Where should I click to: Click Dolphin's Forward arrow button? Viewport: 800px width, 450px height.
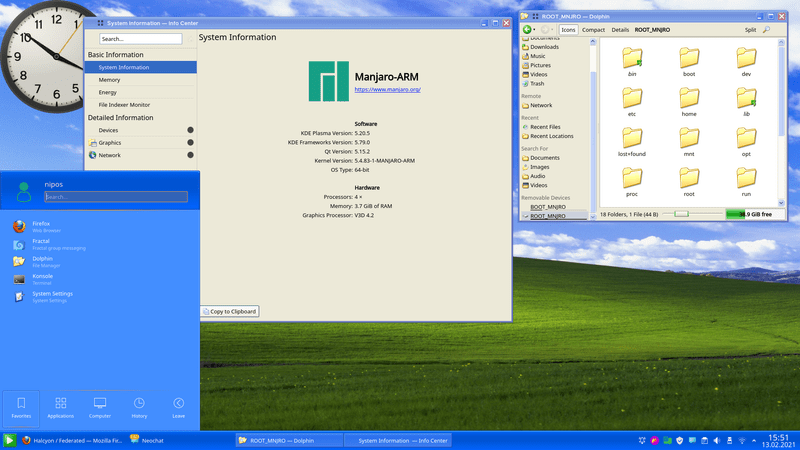click(x=544, y=30)
